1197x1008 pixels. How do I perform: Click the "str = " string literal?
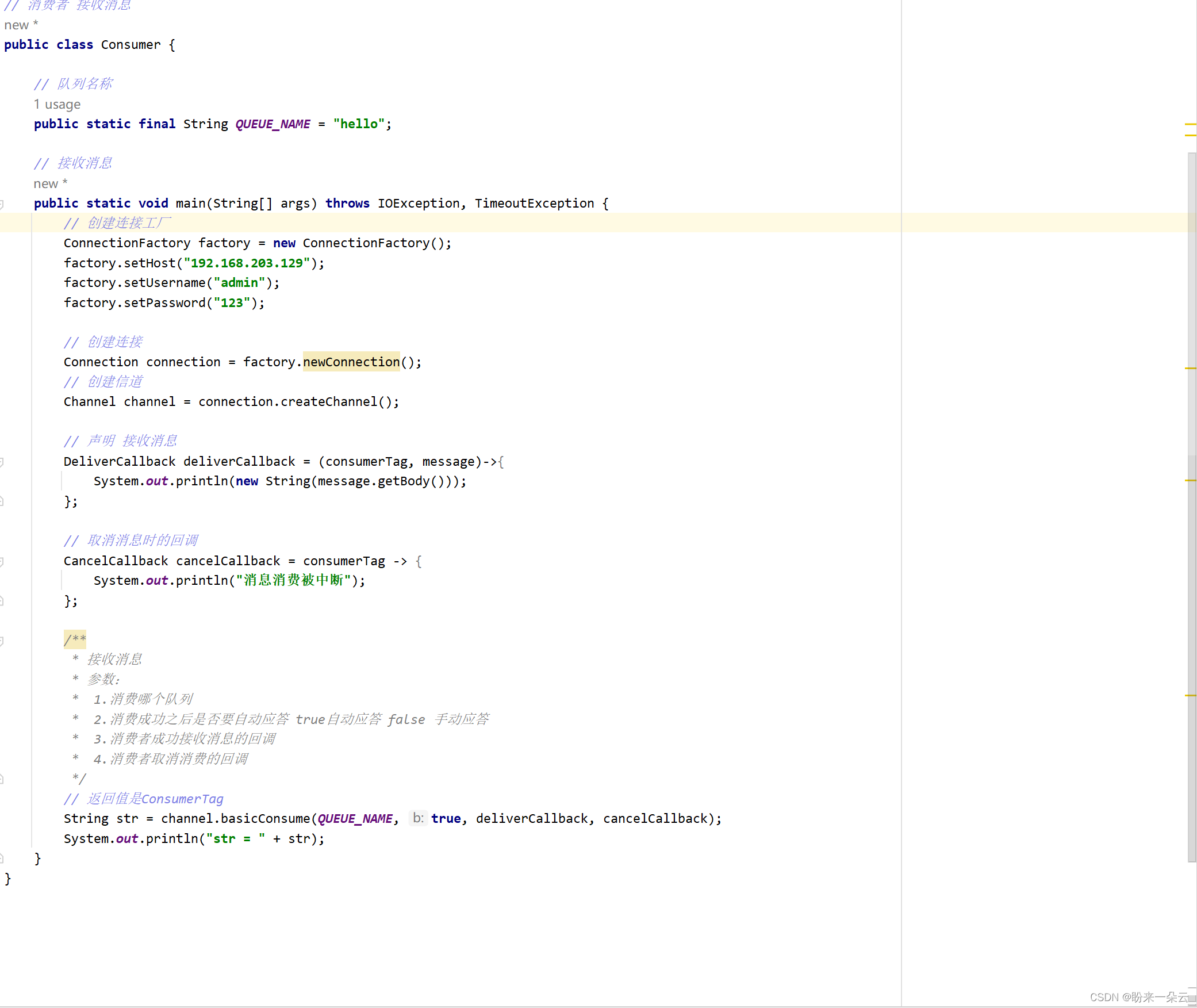[x=236, y=839]
